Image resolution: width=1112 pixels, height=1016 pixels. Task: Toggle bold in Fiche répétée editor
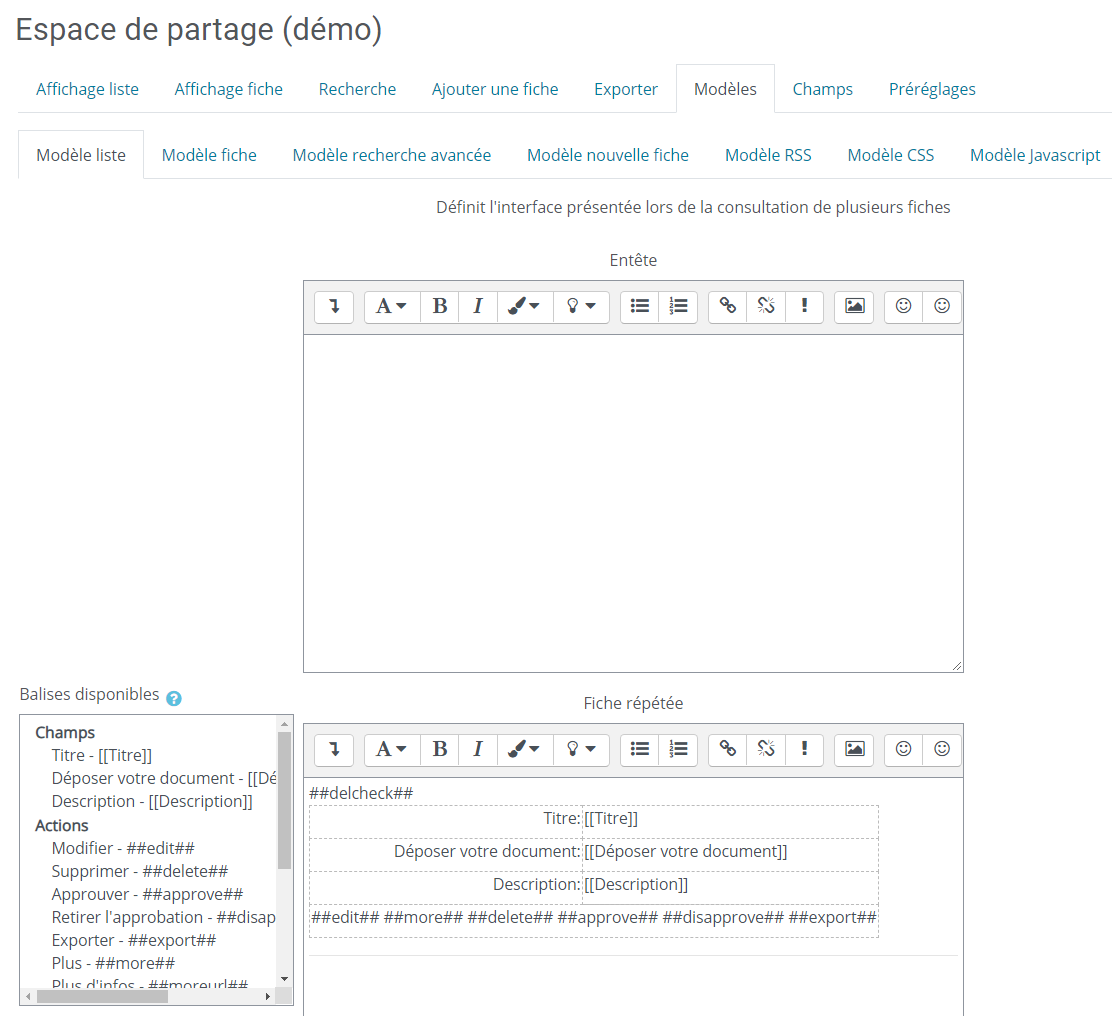[440, 750]
